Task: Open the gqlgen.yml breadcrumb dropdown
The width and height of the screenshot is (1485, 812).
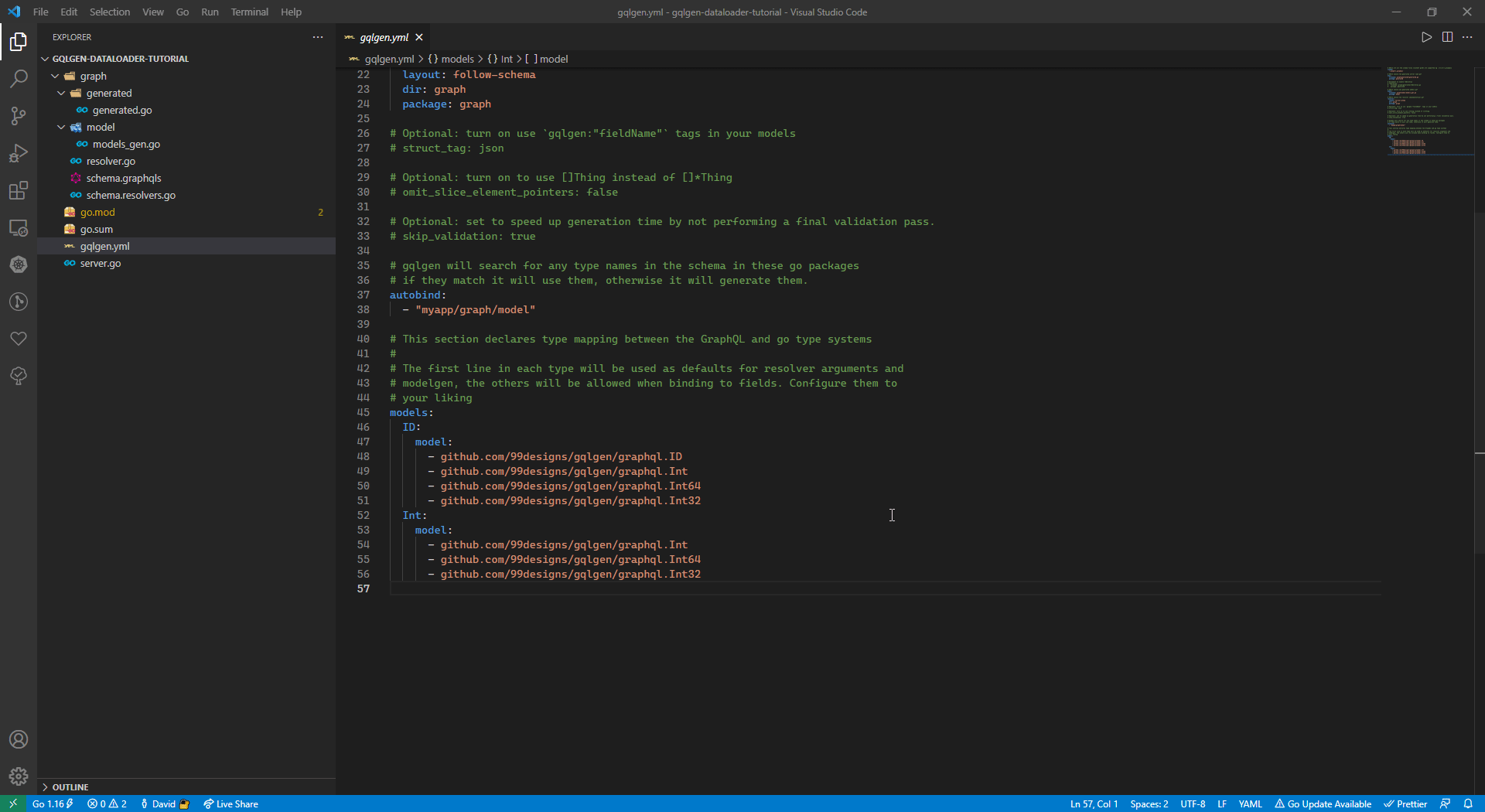Action: [382, 59]
